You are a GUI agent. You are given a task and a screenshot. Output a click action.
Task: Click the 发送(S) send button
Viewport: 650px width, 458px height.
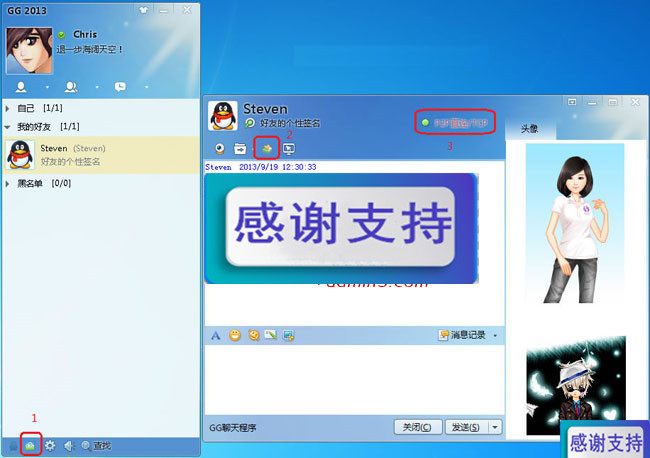coord(466,427)
